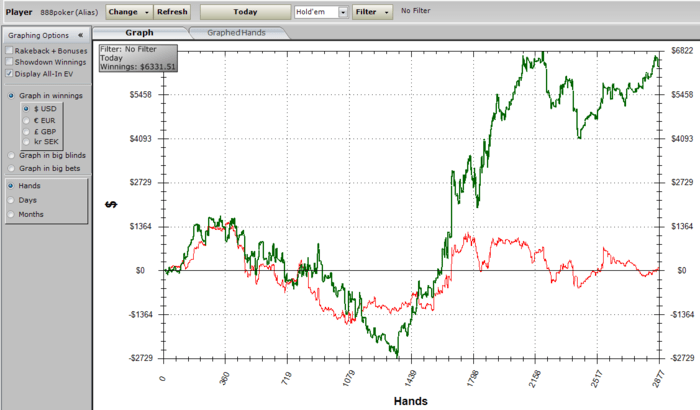Viewport: 700px width, 410px height.
Task: Select kr SEK currency
Action: 26,142
